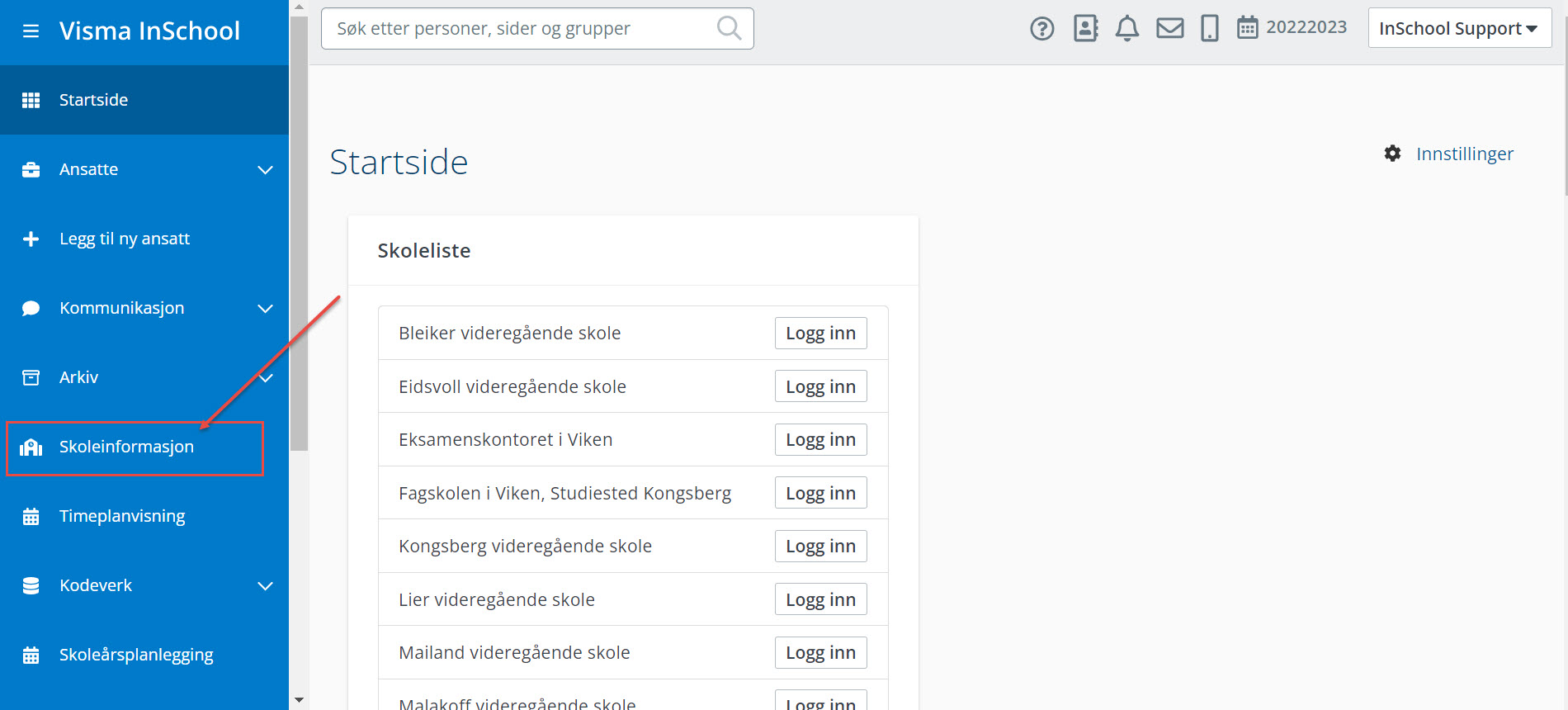Expand the Kodeverk menu chevron
Image resolution: width=1568 pixels, height=710 pixels.
pyautogui.click(x=265, y=586)
